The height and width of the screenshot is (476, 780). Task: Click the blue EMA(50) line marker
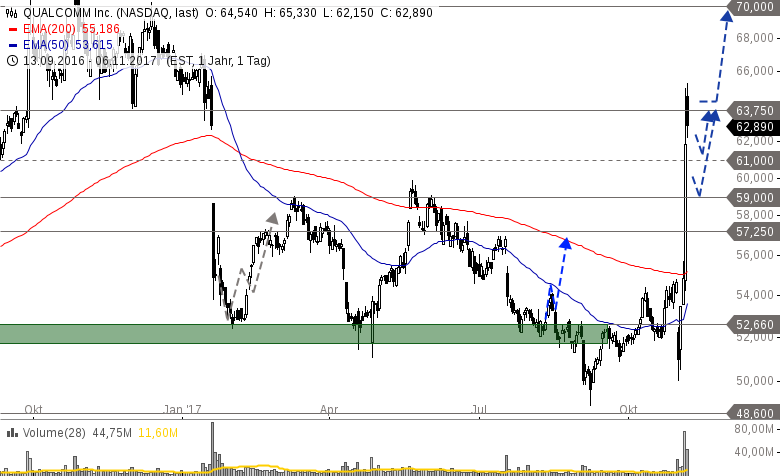pyautogui.click(x=12, y=45)
